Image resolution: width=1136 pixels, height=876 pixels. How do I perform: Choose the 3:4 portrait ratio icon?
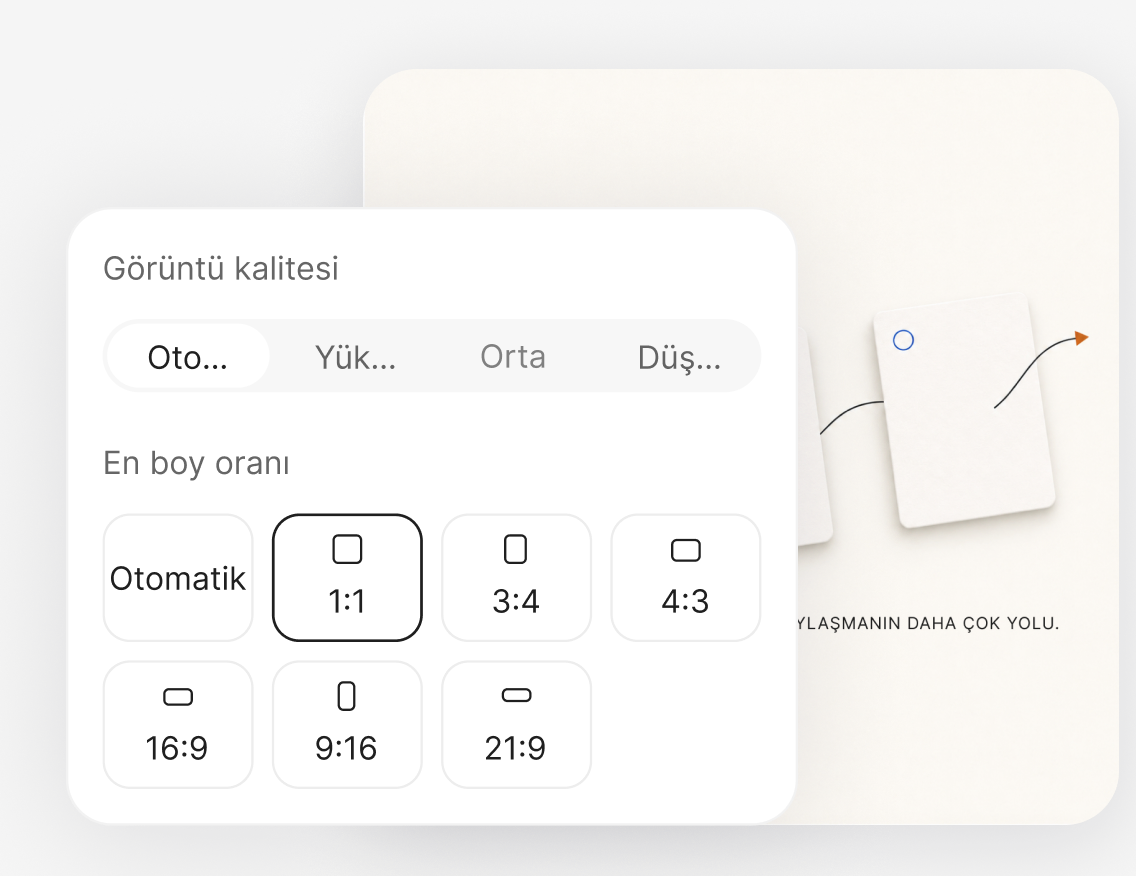(x=516, y=549)
